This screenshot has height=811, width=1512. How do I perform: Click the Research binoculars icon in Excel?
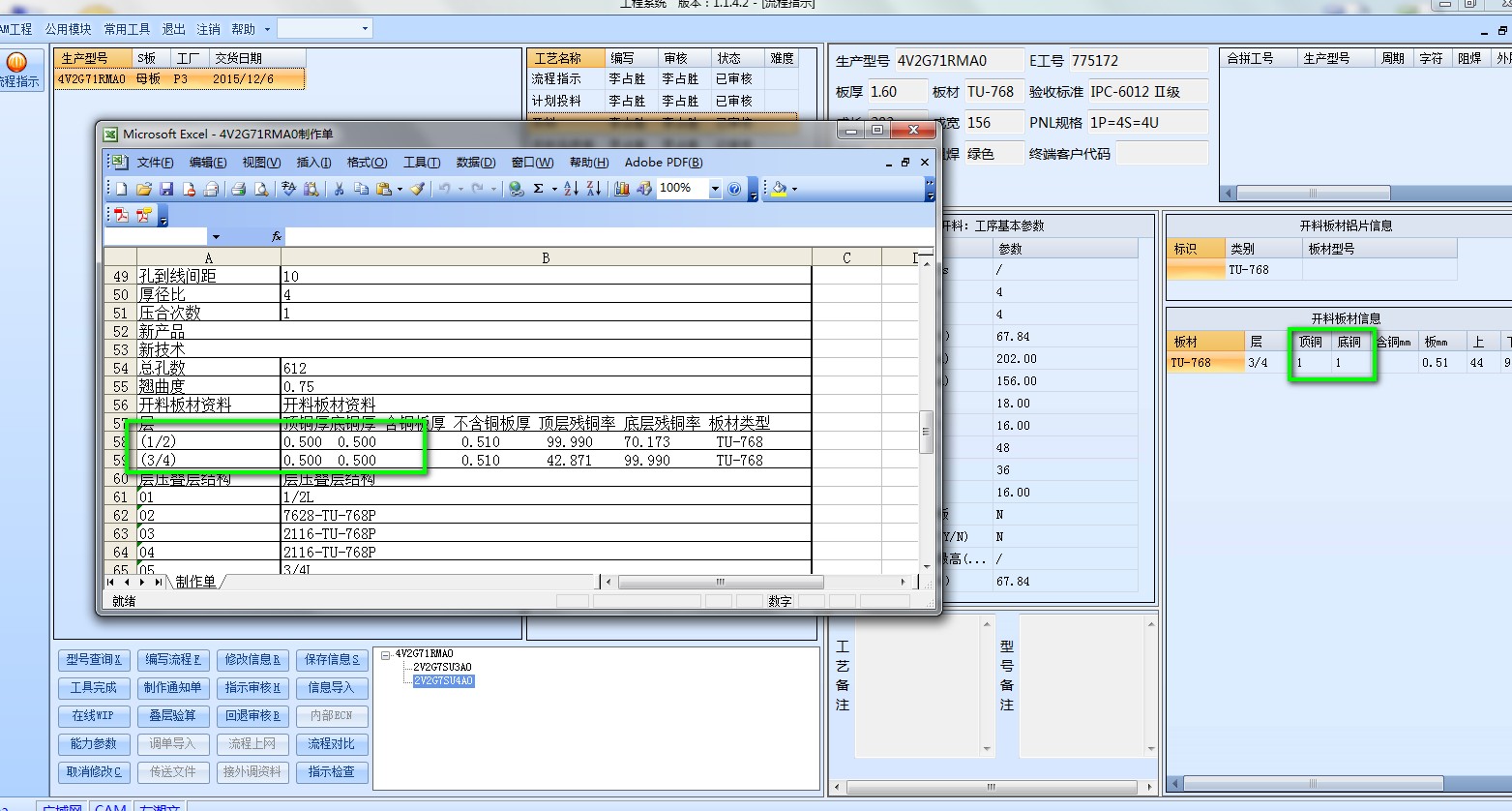311,189
